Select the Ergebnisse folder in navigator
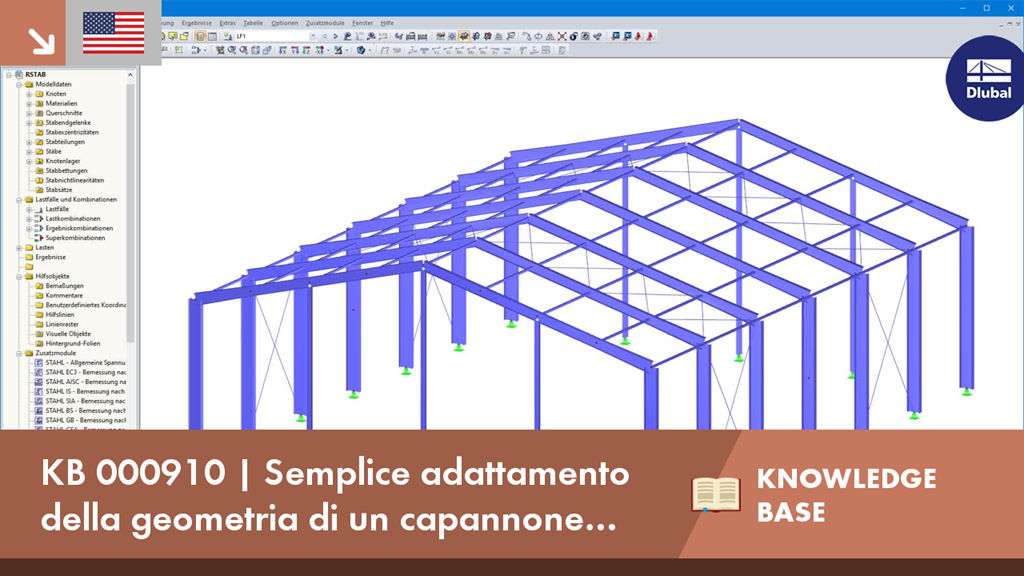 point(50,257)
